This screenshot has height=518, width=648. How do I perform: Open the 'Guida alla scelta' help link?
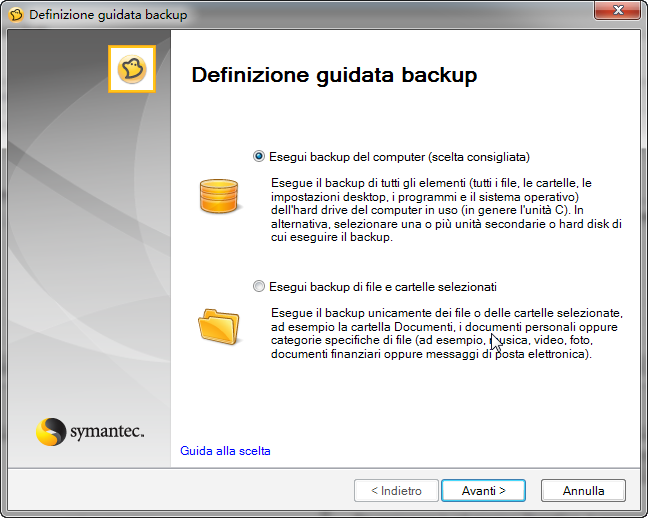coord(225,451)
